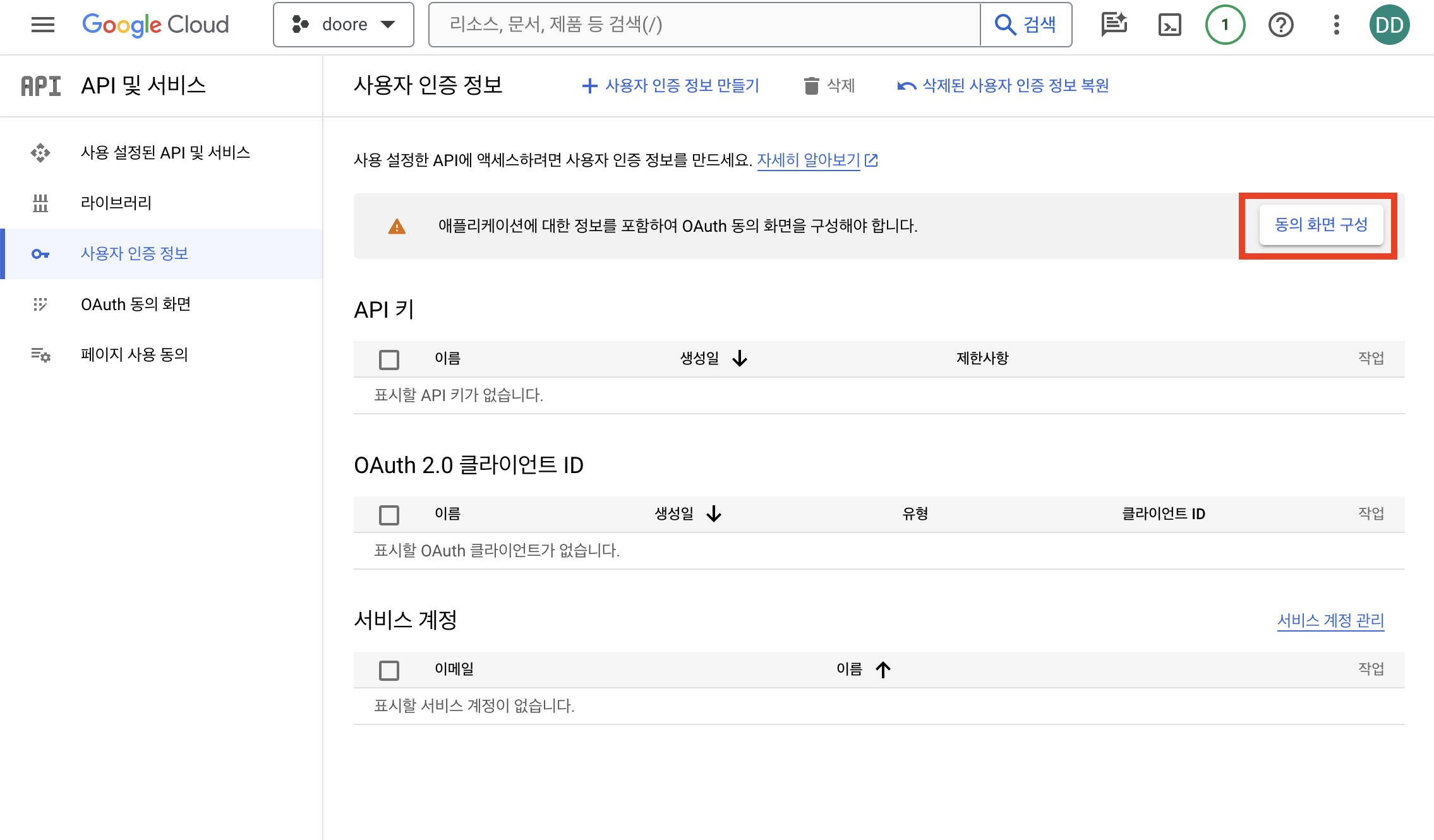
Task: Click 사용자 인증 정보 만들기 button
Action: point(671,85)
